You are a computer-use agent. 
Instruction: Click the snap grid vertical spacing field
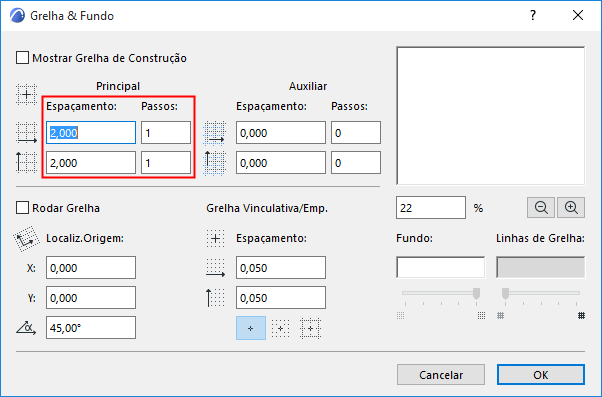pos(281,298)
